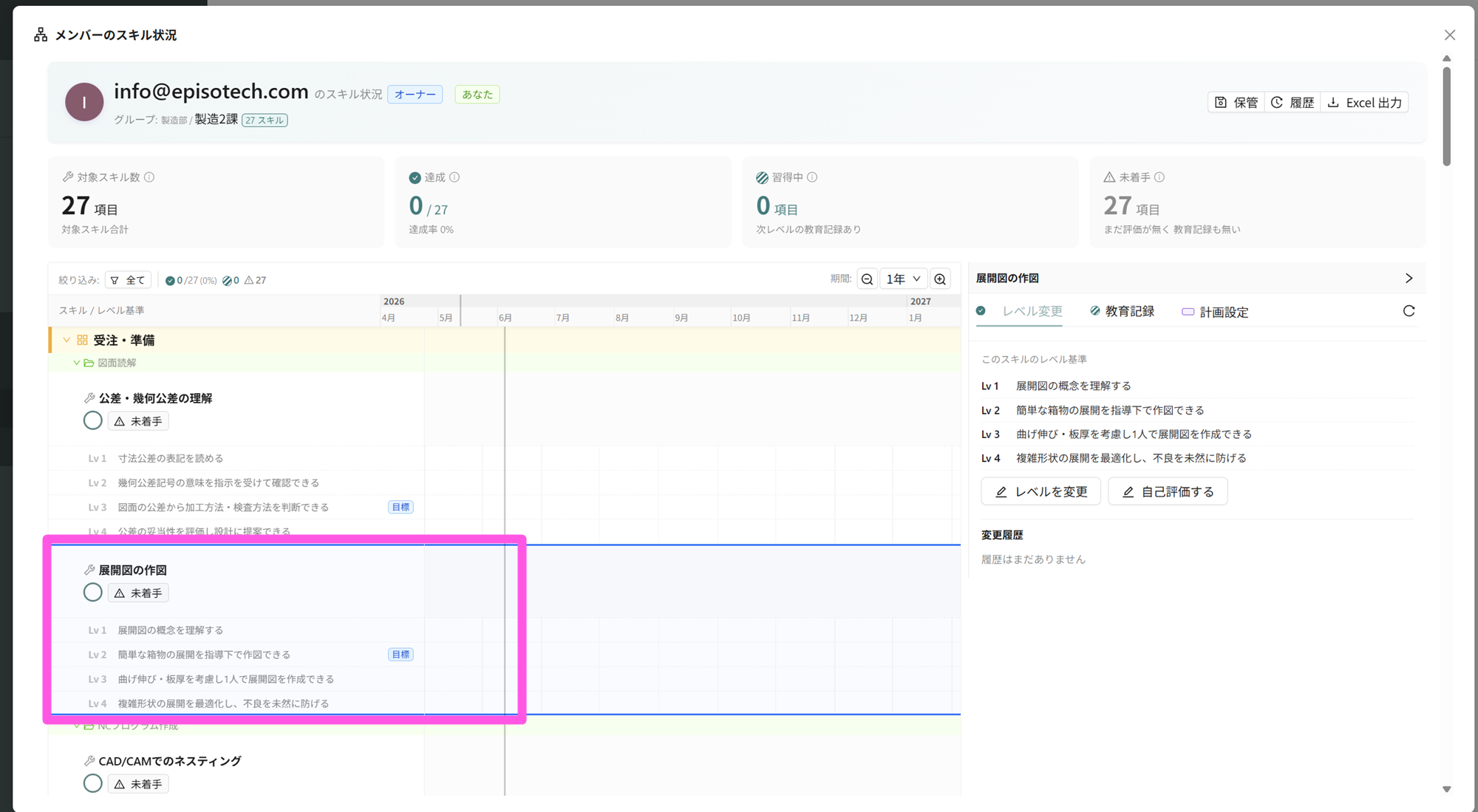The width and height of the screenshot is (1478, 812).
Task: Click the vertical scrollbar thumb
Action: 1446,116
